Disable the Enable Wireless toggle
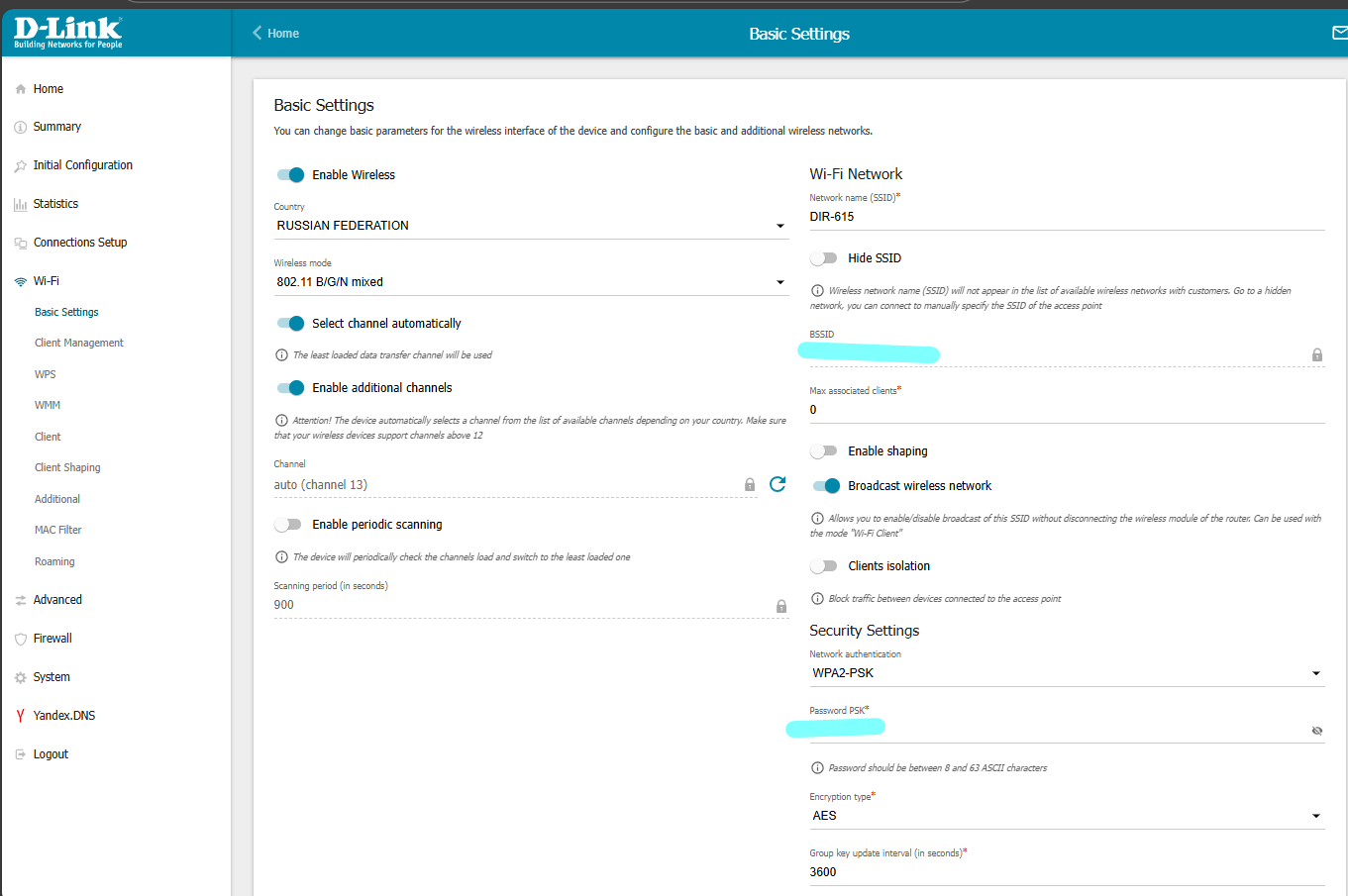Image resolution: width=1348 pixels, height=896 pixels. pyautogui.click(x=290, y=175)
